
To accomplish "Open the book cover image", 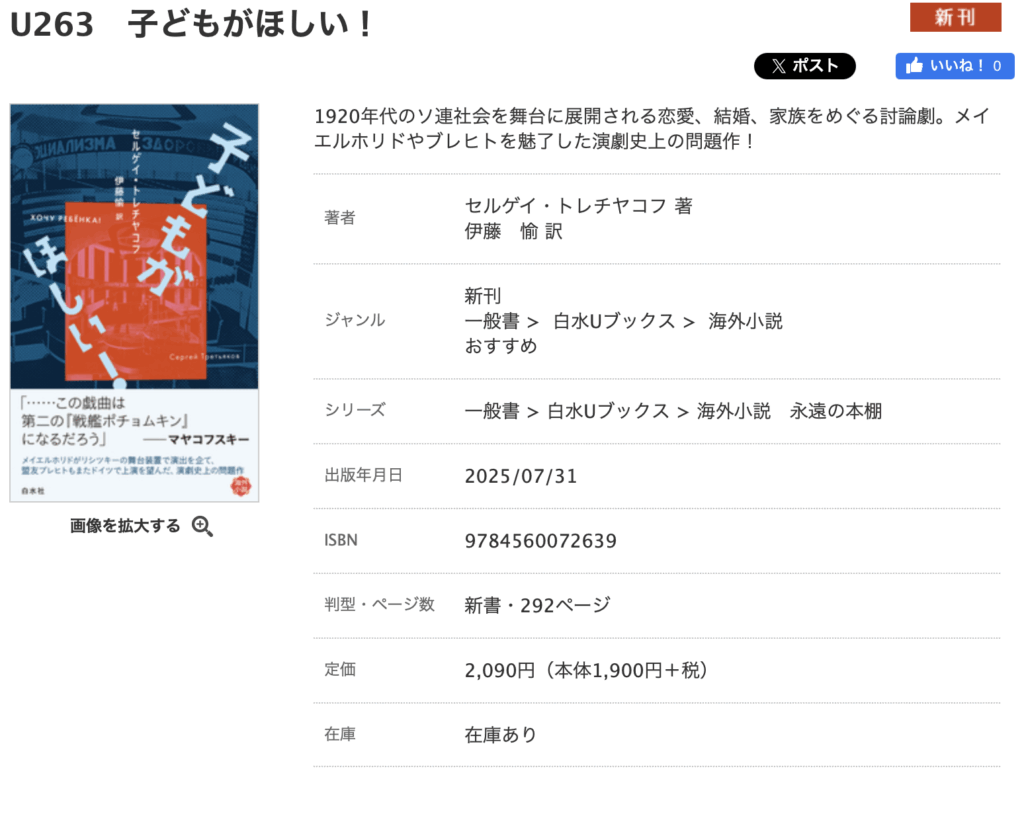I will point(135,303).
